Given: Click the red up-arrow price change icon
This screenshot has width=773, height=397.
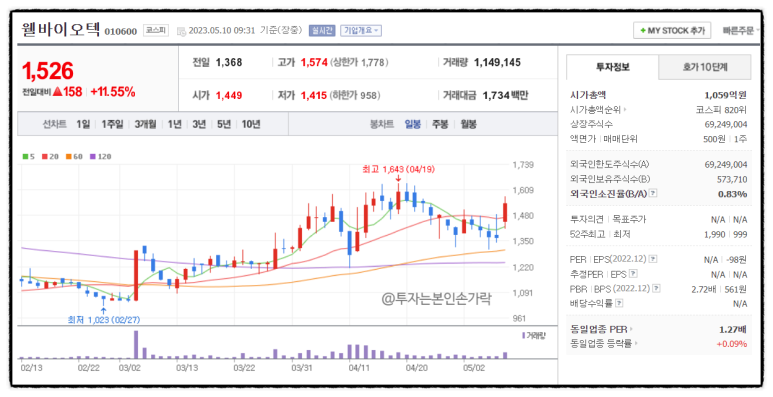Looking at the screenshot, I should coord(57,92).
